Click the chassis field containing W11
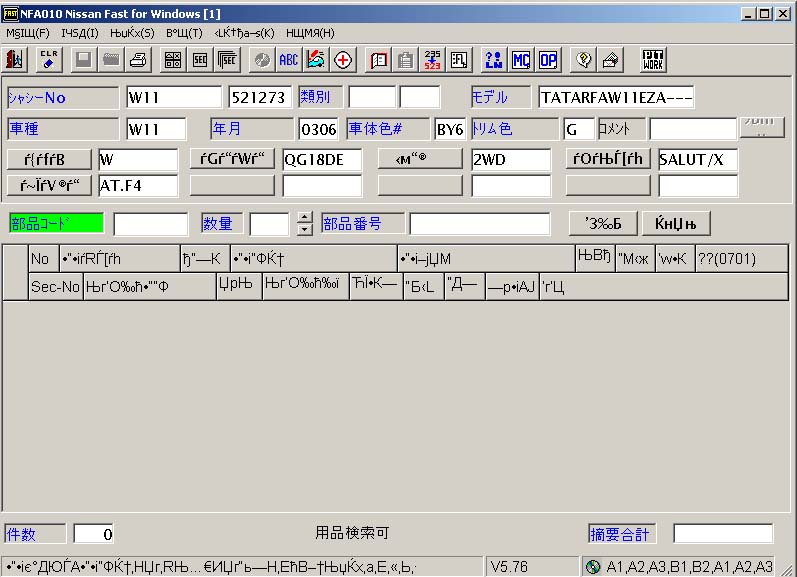This screenshot has width=797, height=577. pyautogui.click(x=174, y=97)
